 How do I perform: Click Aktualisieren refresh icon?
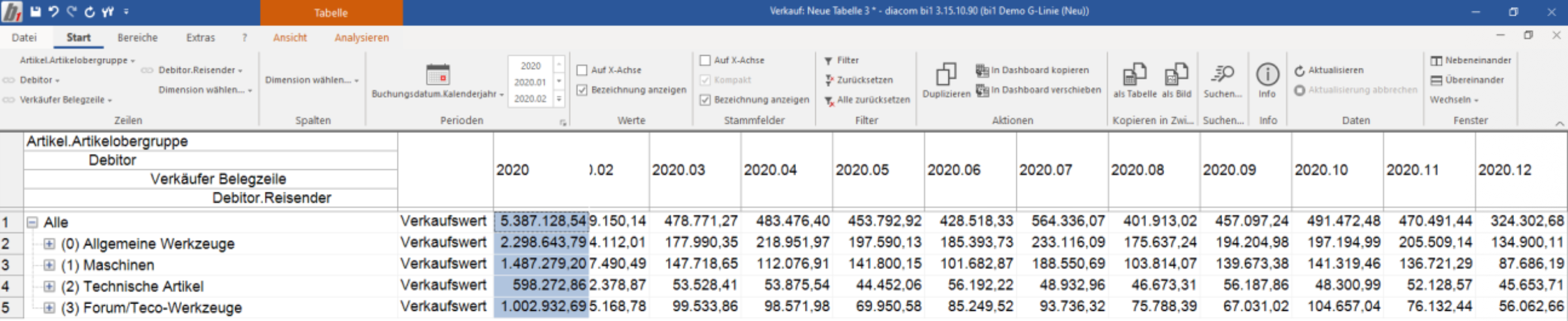click(1300, 71)
